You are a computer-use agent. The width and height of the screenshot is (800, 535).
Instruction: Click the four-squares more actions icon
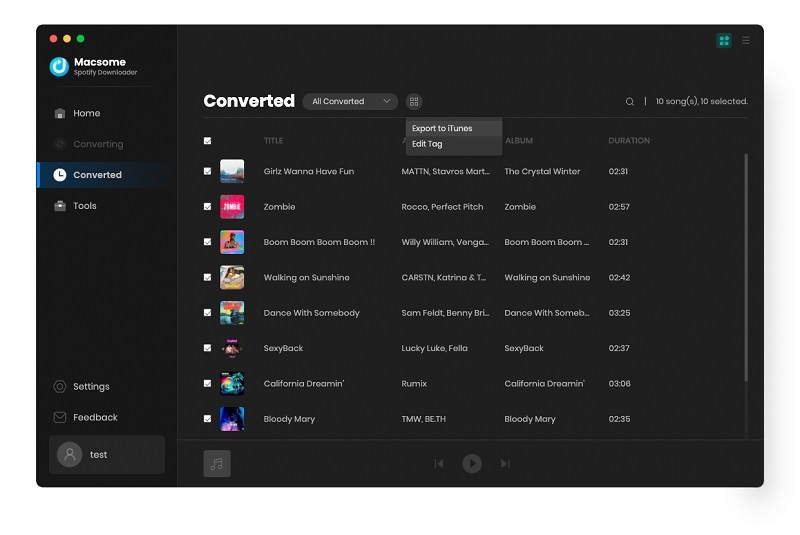click(x=414, y=101)
